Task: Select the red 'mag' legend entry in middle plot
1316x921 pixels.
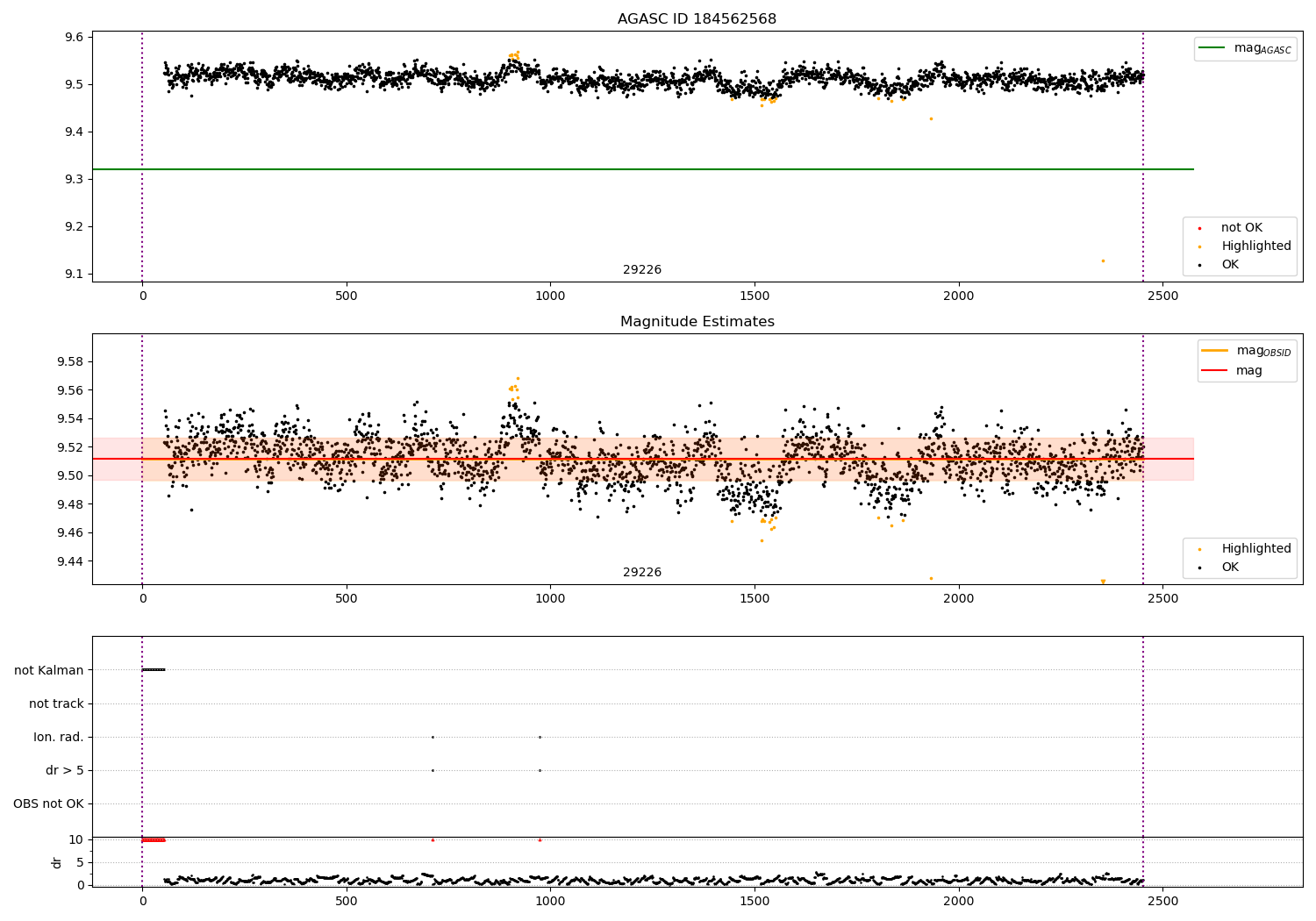Action: [x=1233, y=370]
